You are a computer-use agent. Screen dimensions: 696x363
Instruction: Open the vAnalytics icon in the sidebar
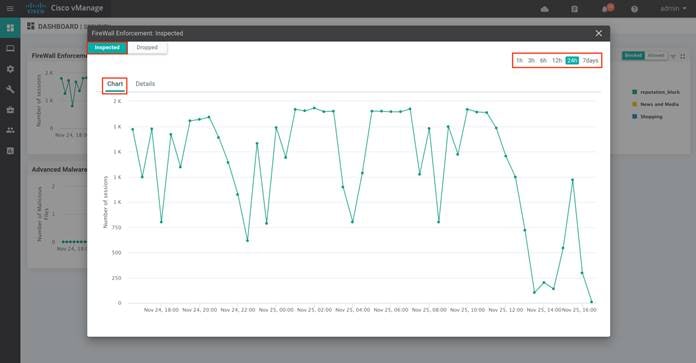pos(10,151)
